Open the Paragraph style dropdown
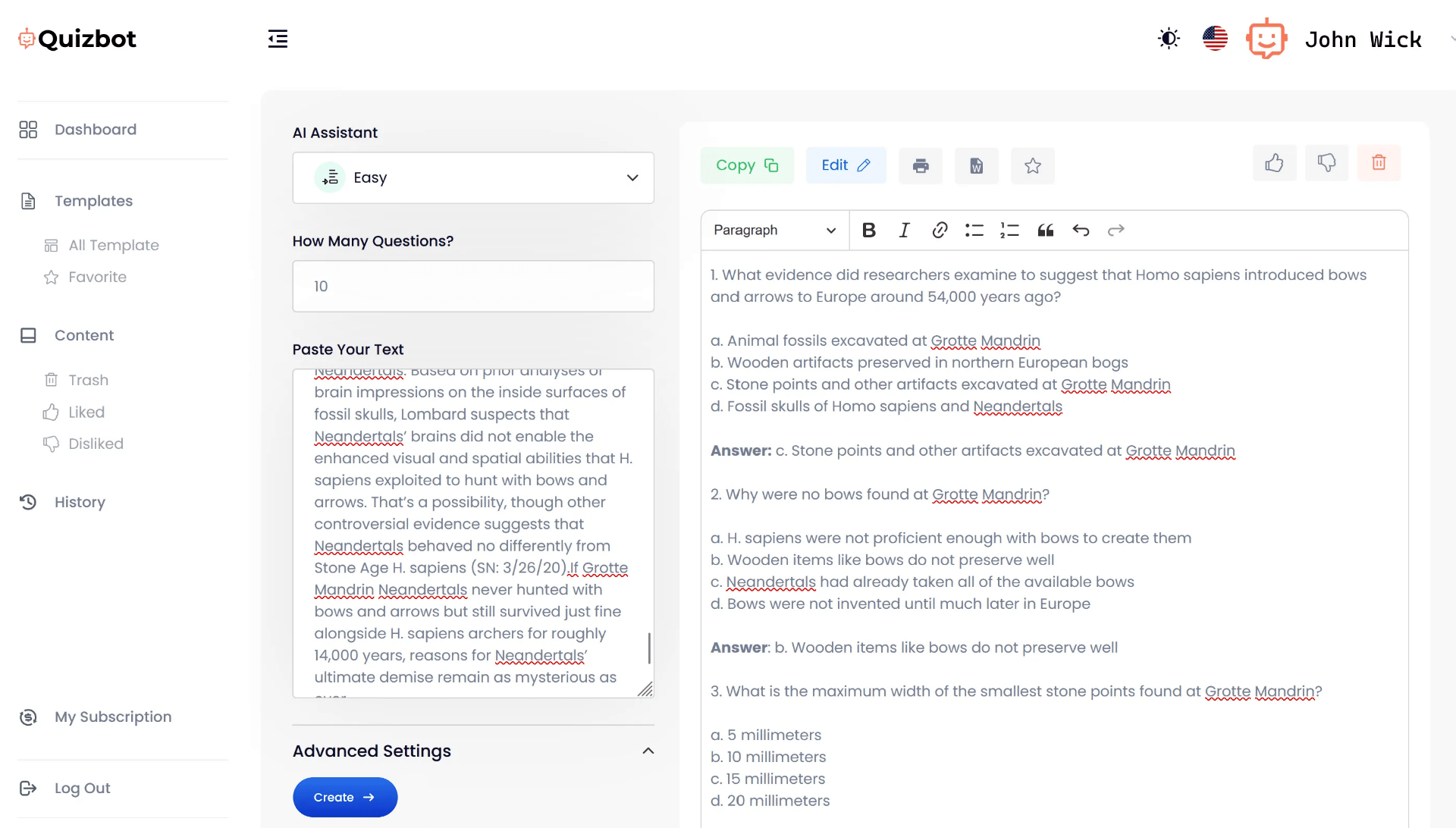Viewport: 1456px width, 828px height. coord(775,230)
